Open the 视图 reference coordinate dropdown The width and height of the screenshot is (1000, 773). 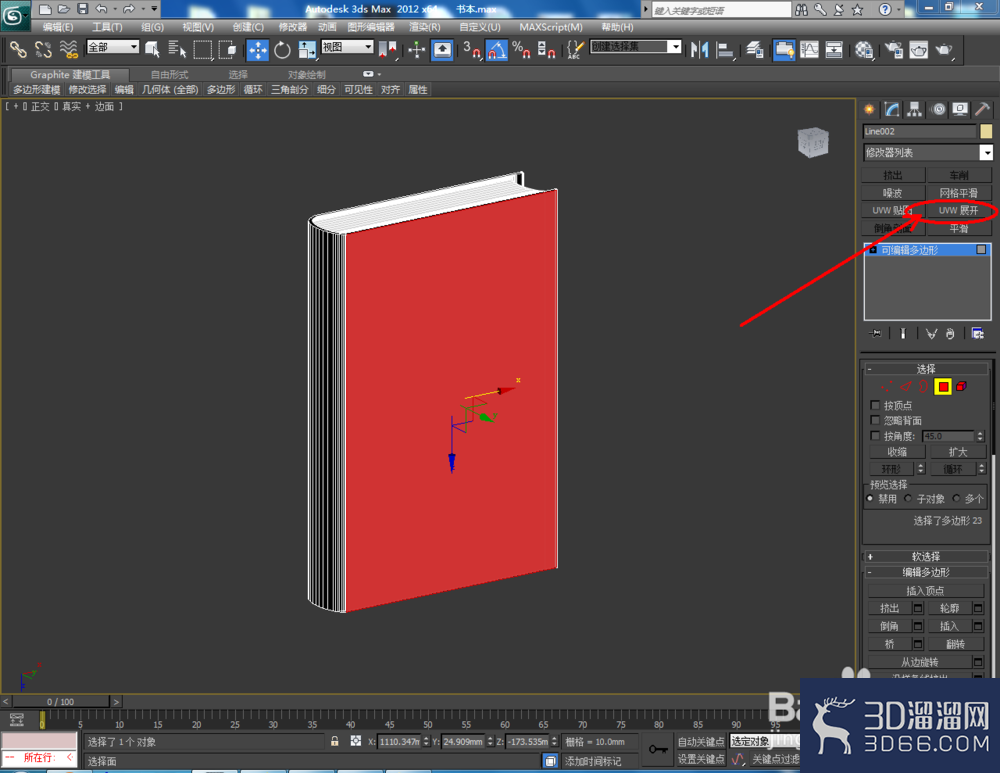(347, 47)
